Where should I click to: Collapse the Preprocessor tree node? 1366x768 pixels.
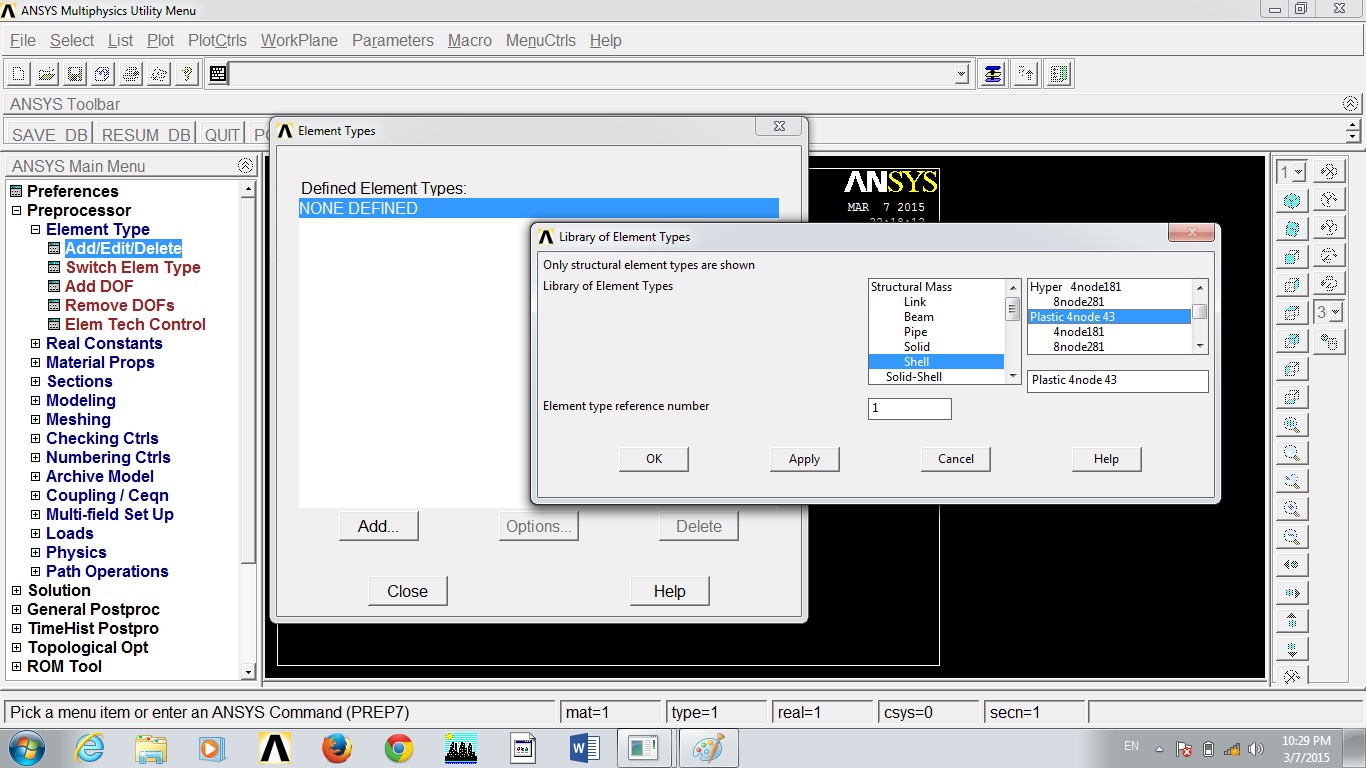[16, 210]
